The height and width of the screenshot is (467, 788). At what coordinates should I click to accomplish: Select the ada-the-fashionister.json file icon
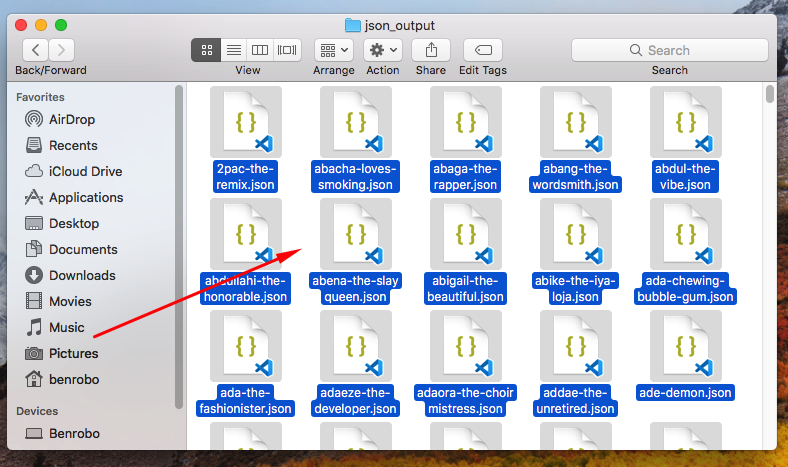(x=246, y=346)
